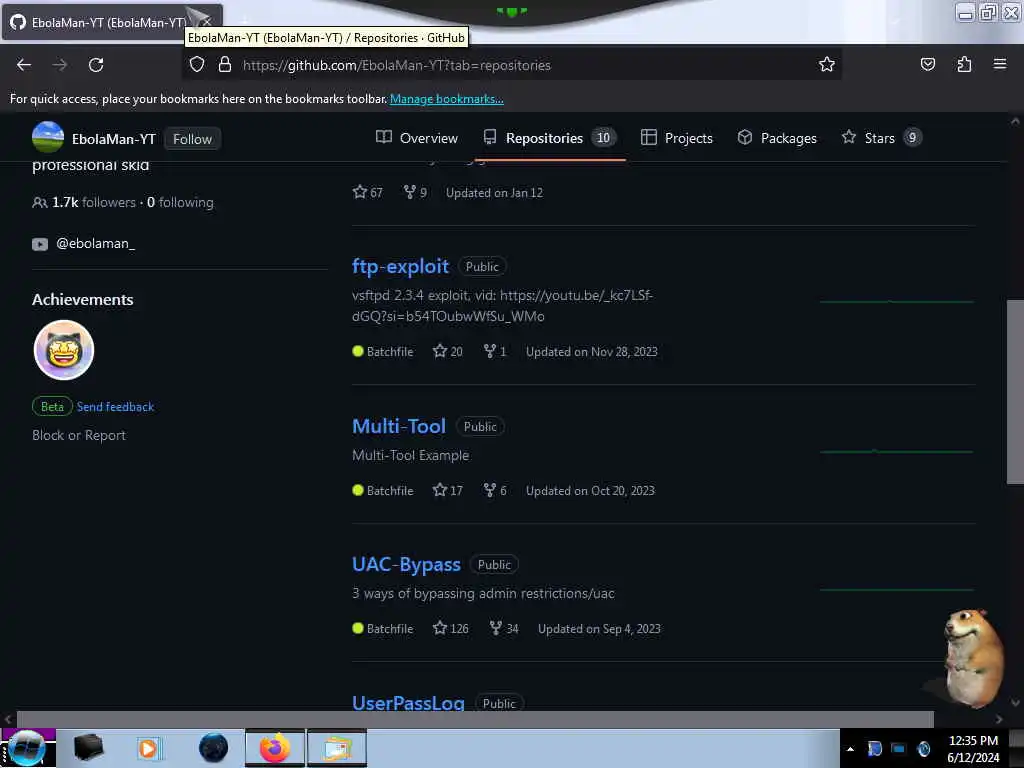Click the 'Multi-Tool Example' description
The height and width of the screenshot is (768, 1024).
pyautogui.click(x=410, y=455)
